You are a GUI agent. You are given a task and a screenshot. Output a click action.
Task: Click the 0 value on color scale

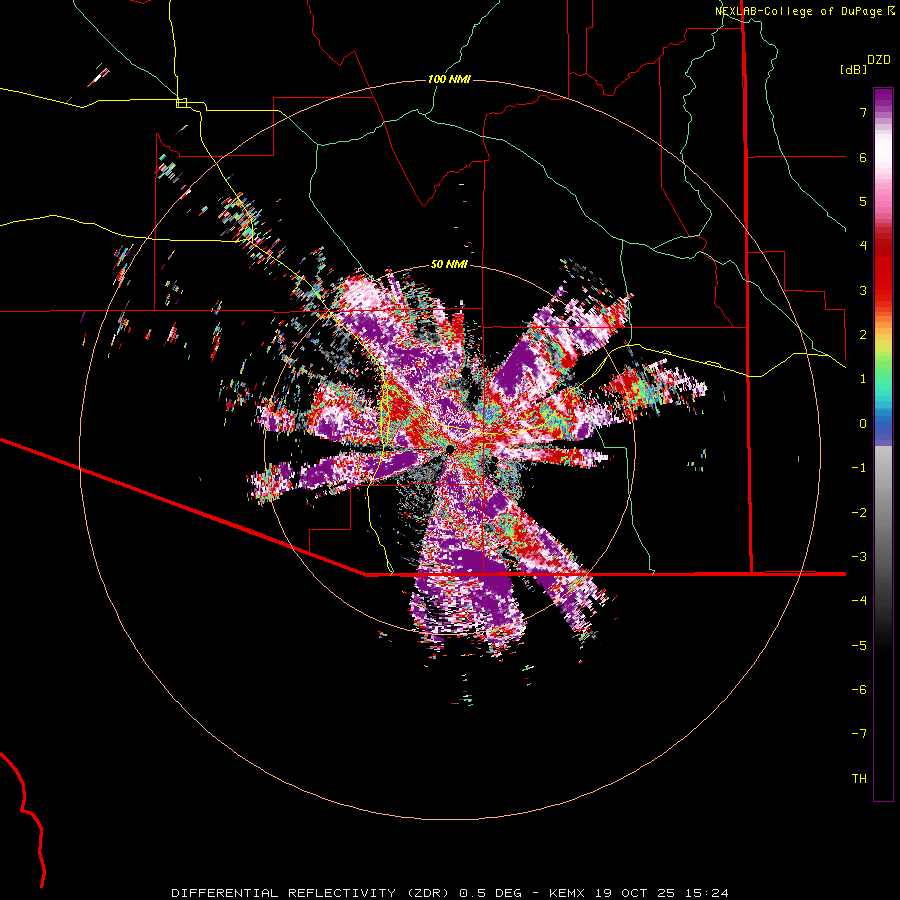pyautogui.click(x=863, y=424)
